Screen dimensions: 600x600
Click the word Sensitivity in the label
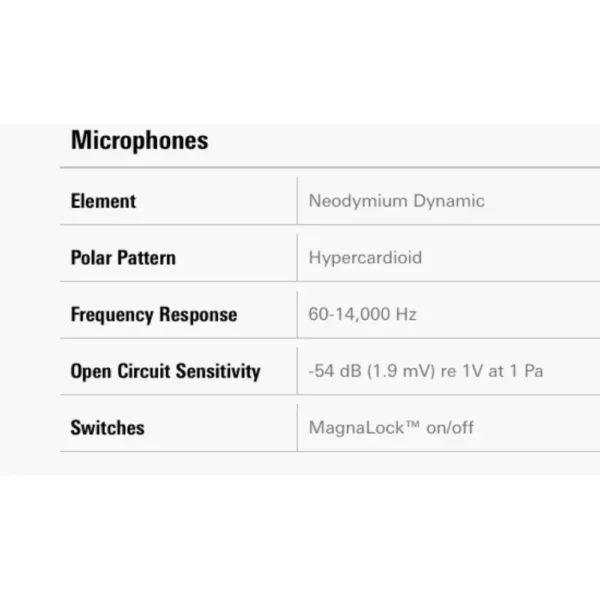218,371
